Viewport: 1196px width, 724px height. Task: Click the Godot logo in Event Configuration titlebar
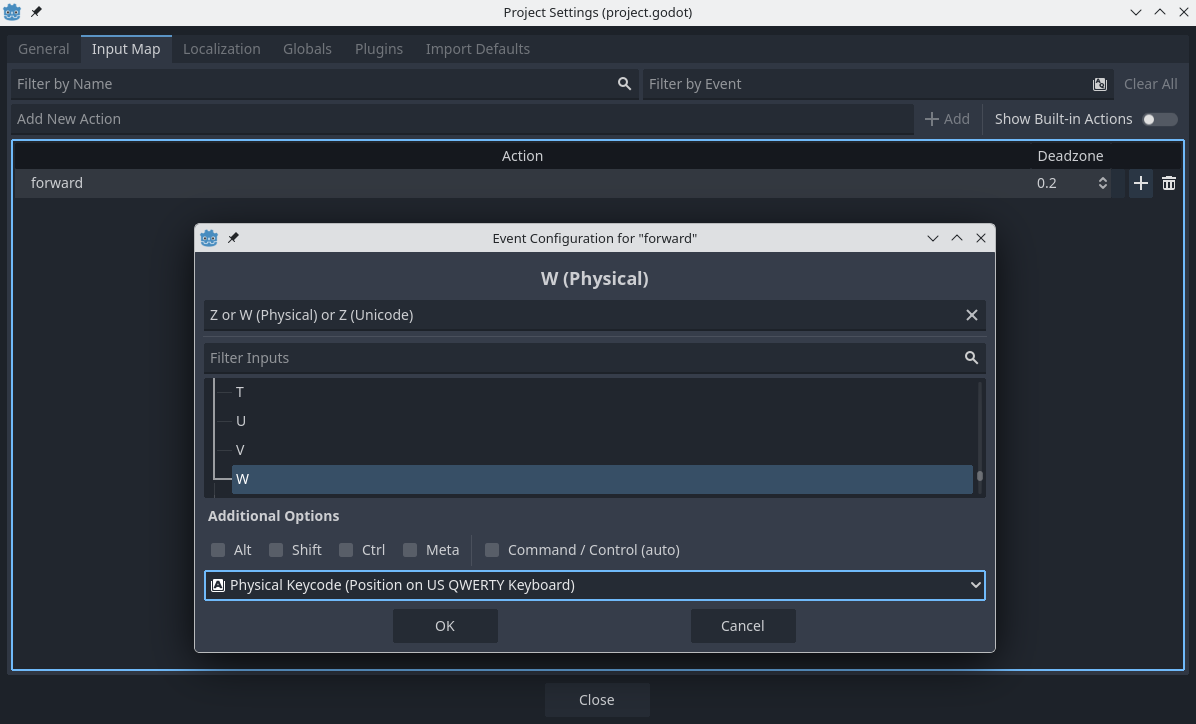pos(209,238)
